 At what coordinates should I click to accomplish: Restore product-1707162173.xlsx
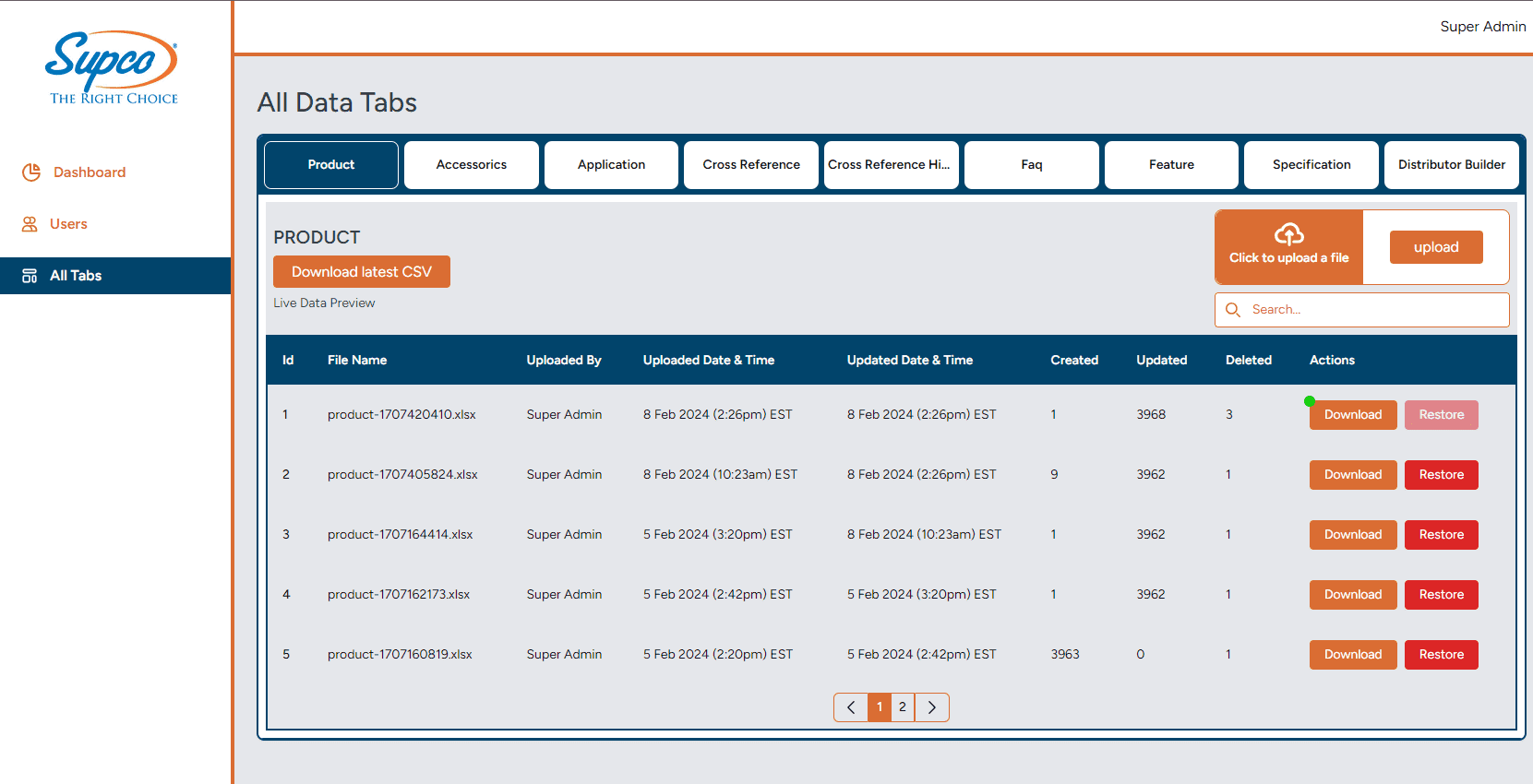[1442, 595]
